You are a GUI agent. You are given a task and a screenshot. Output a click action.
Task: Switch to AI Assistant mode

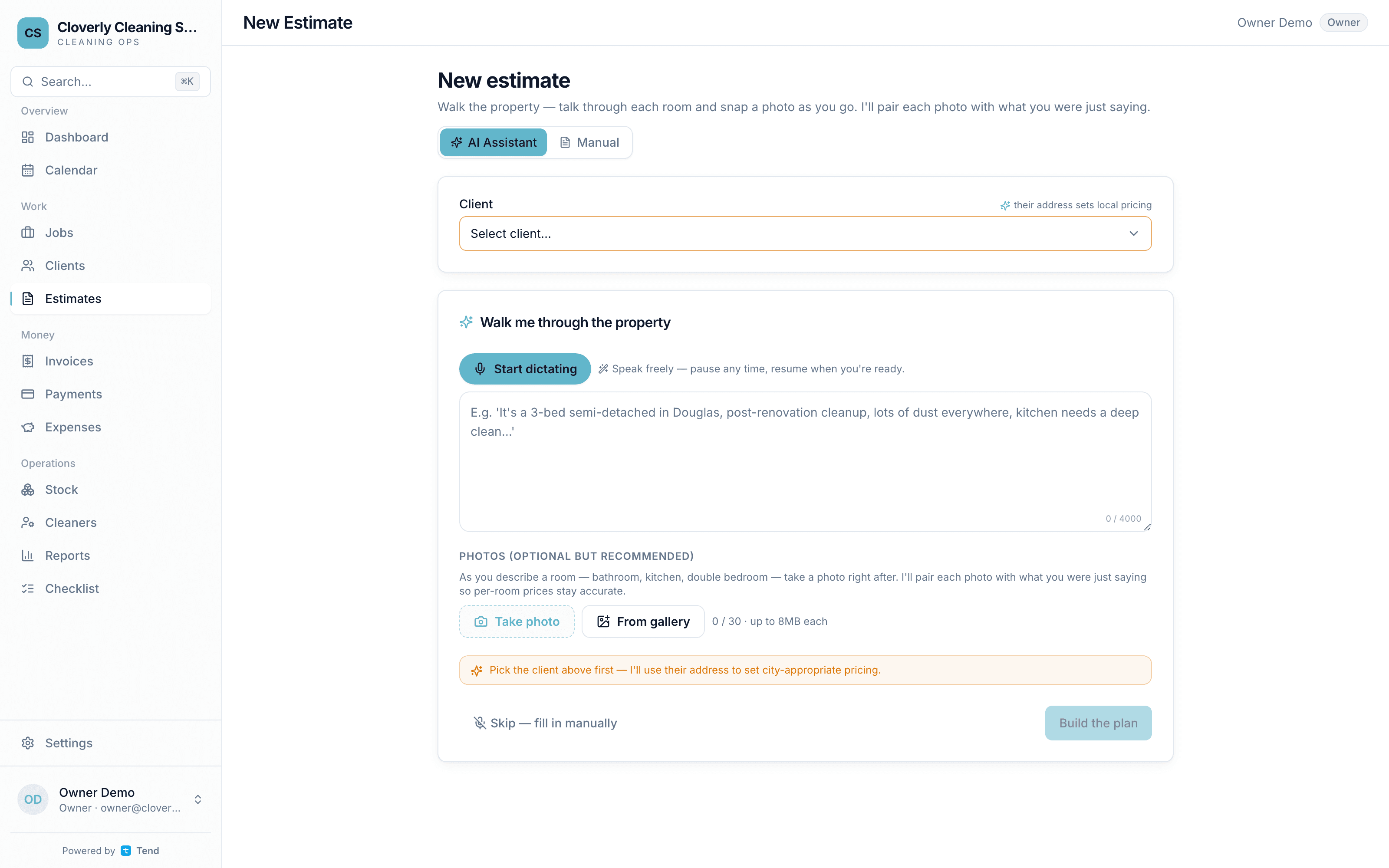(x=494, y=142)
